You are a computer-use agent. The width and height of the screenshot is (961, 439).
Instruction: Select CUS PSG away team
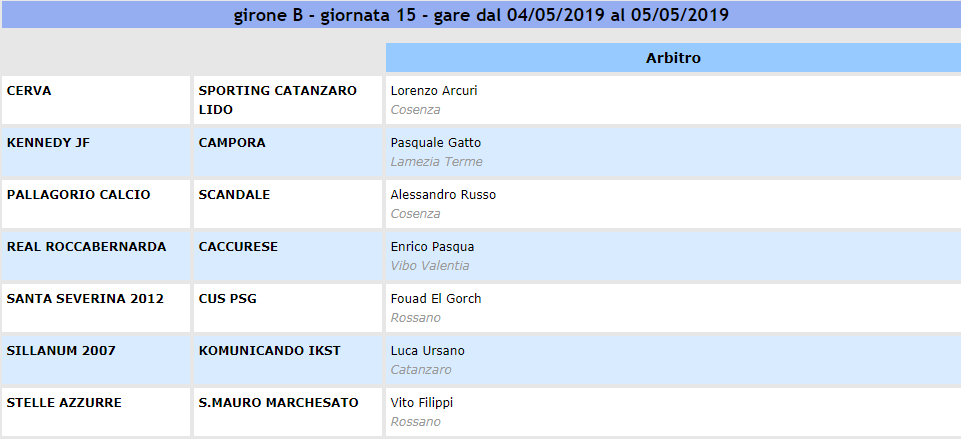pos(229,299)
